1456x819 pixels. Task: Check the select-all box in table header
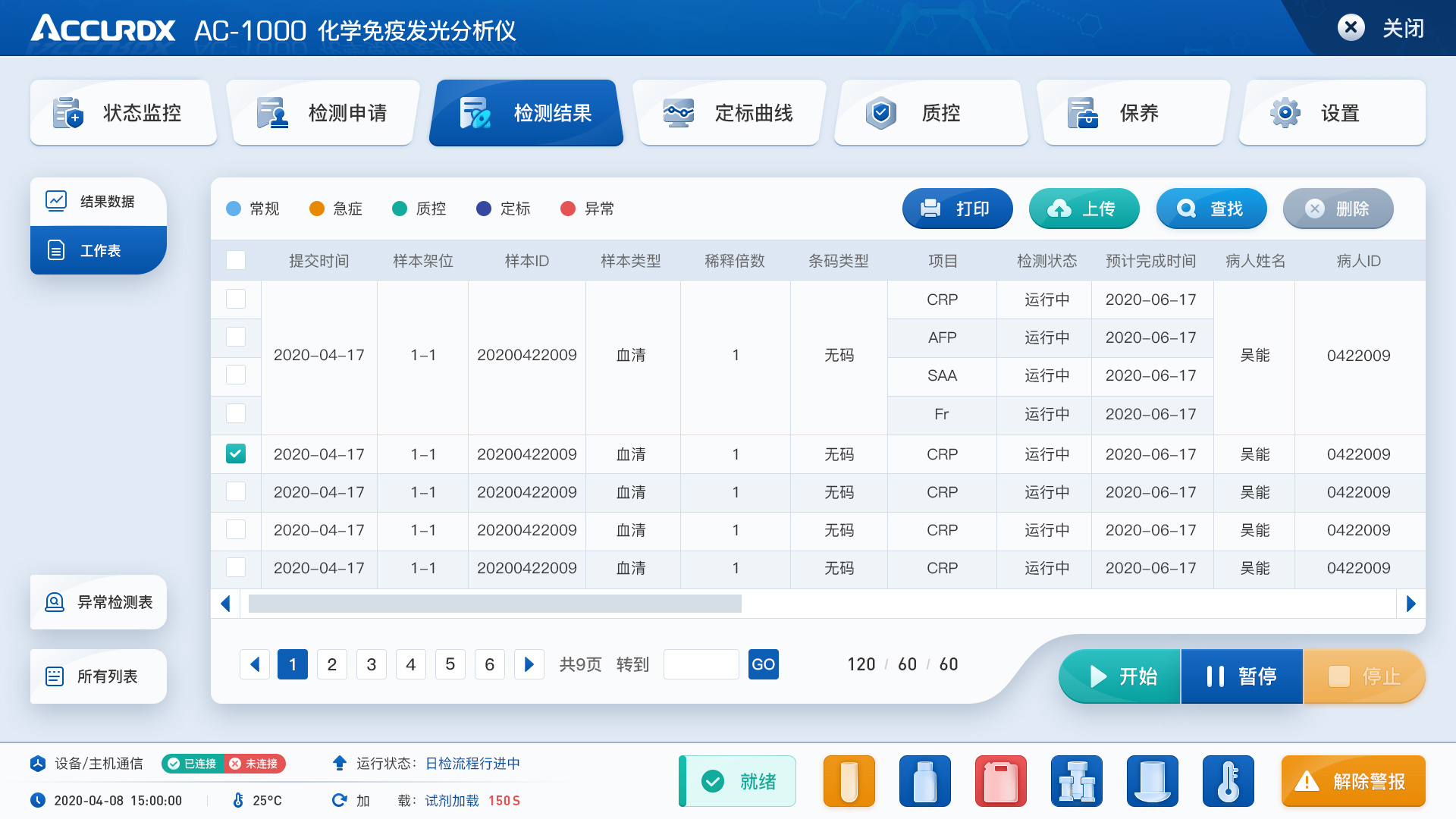[236, 259]
